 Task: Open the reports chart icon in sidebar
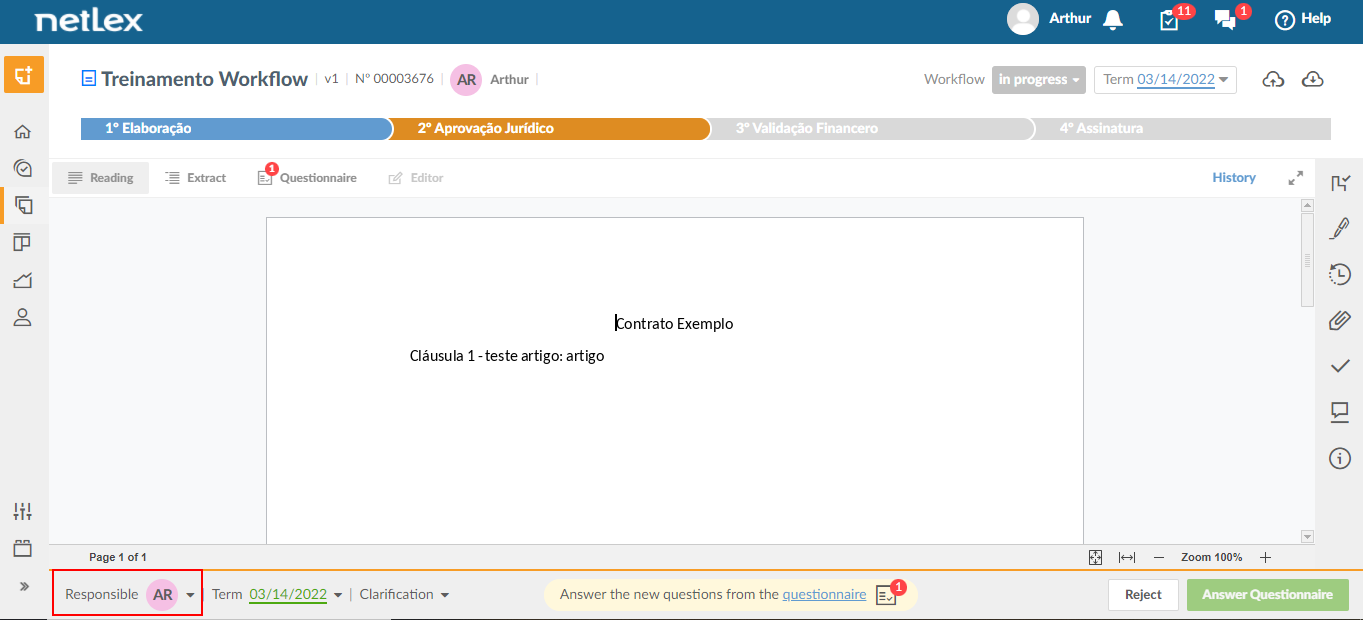22,280
